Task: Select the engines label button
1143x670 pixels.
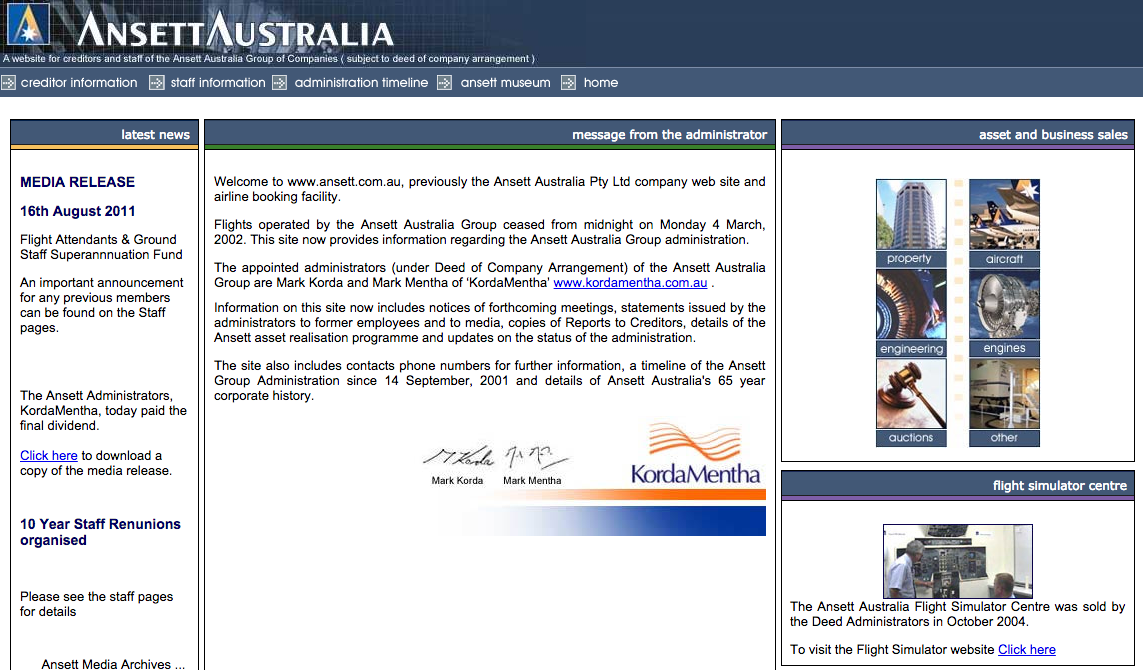Action: (1004, 348)
